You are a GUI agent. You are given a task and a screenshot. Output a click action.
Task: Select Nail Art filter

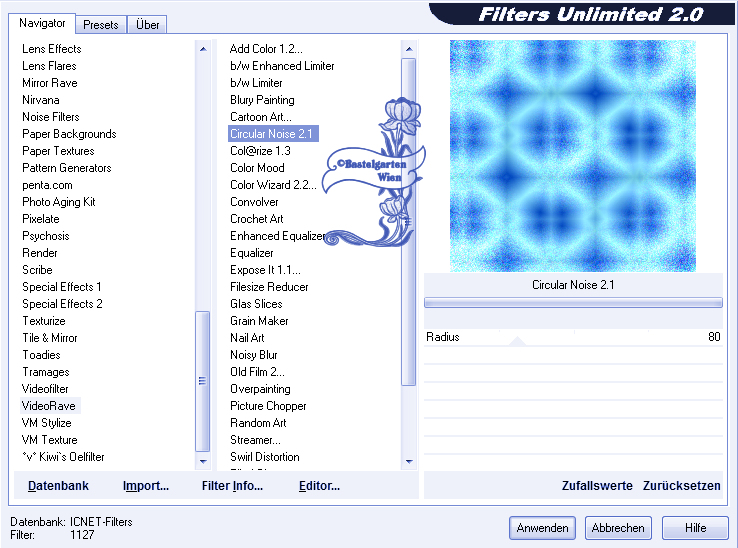(247, 338)
